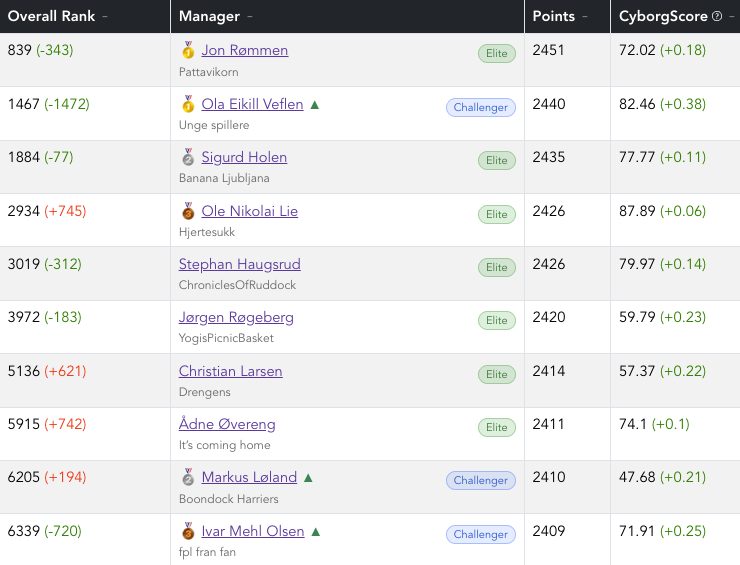Open Ivar Mehl Olsen manager link
This screenshot has width=740, height=565.
[x=252, y=531]
